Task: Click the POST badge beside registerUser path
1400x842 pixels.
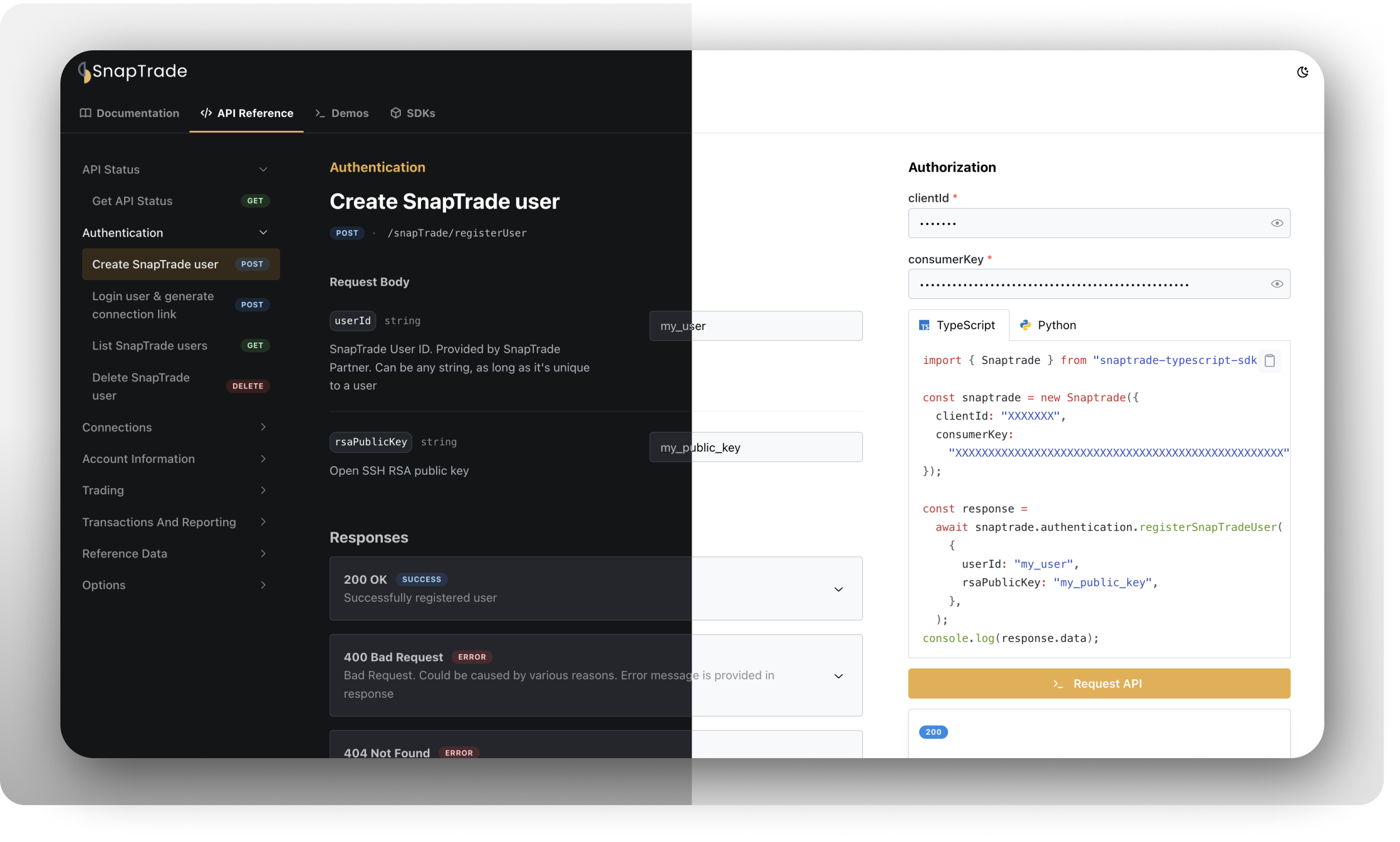Action: pyautogui.click(x=347, y=233)
